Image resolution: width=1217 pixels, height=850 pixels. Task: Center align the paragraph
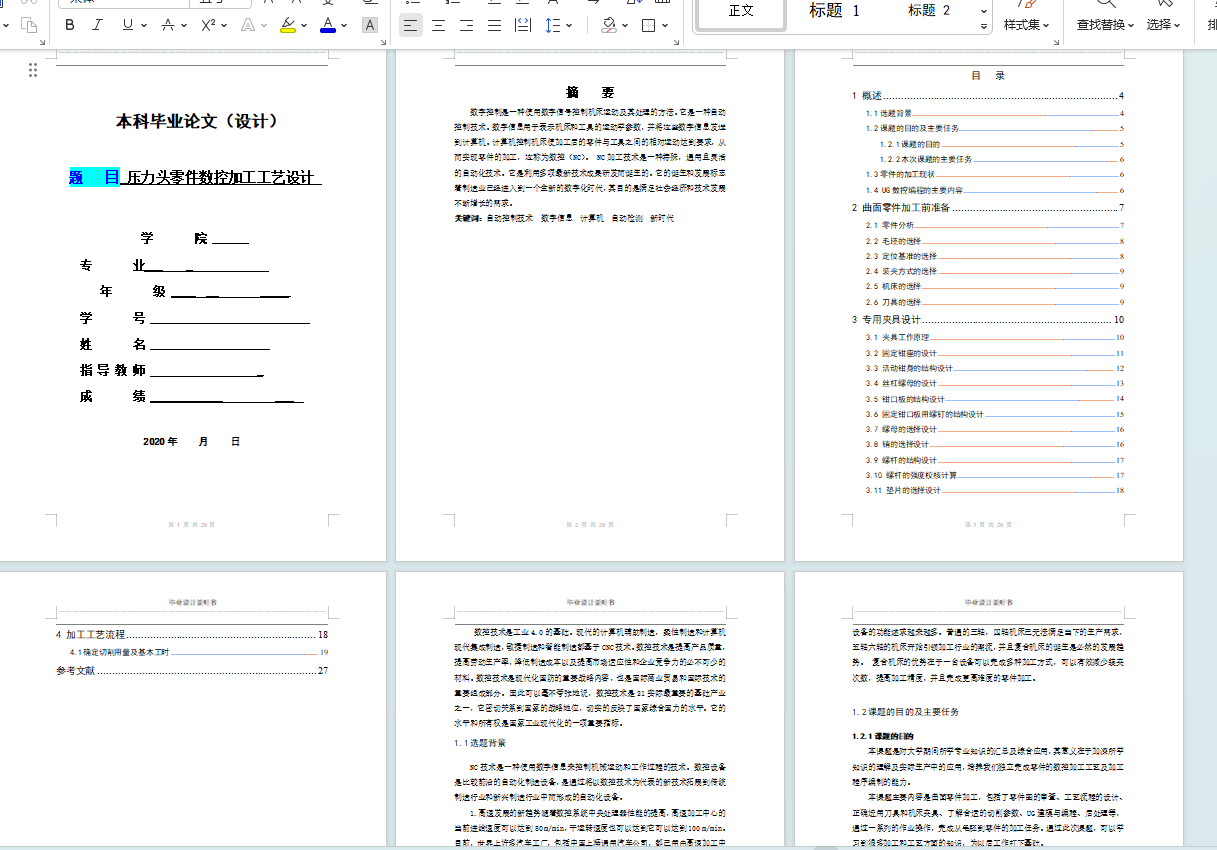pyautogui.click(x=438, y=25)
